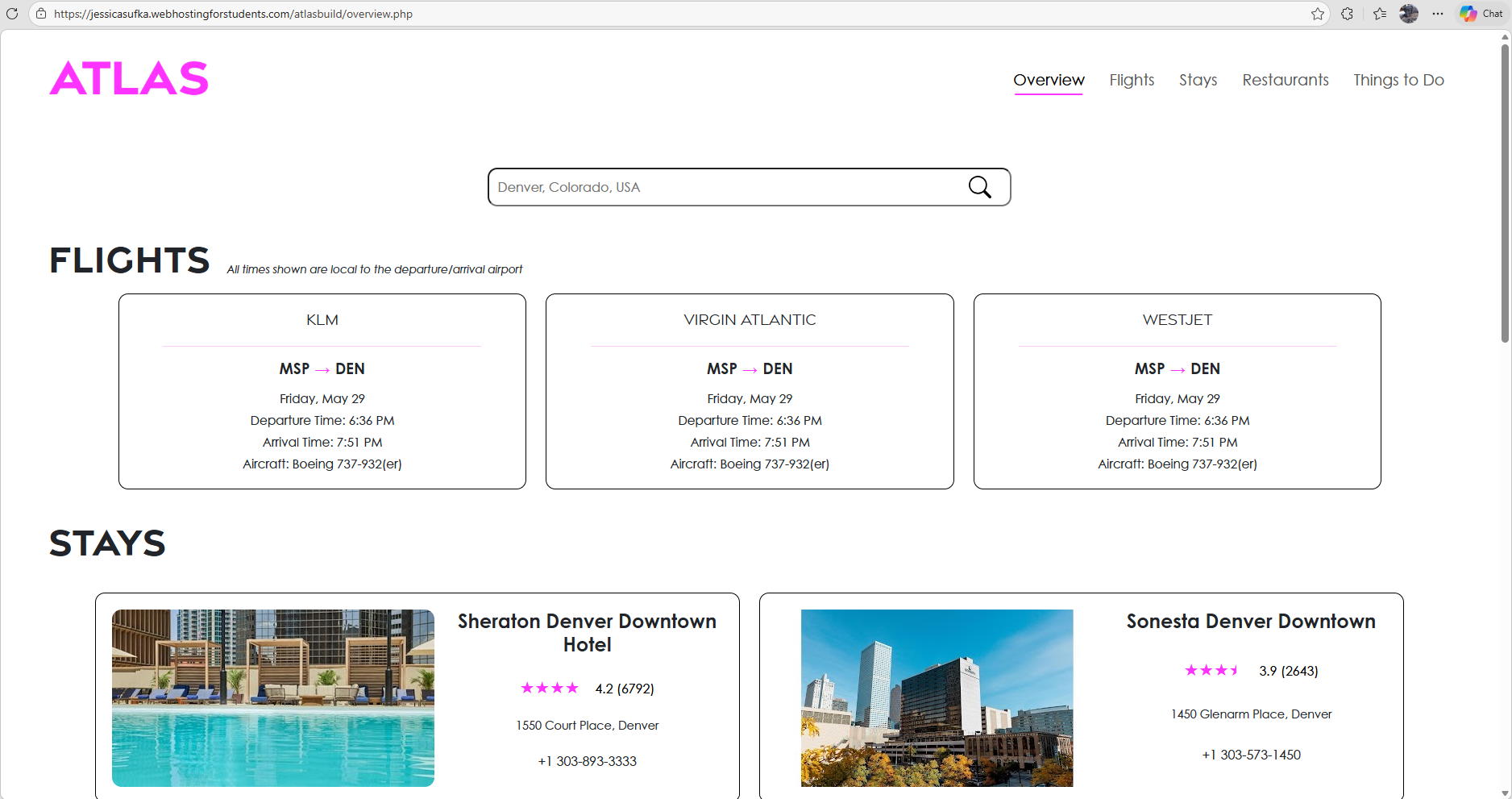
Task: Switch to the Restaurants nav tab
Action: click(x=1286, y=80)
